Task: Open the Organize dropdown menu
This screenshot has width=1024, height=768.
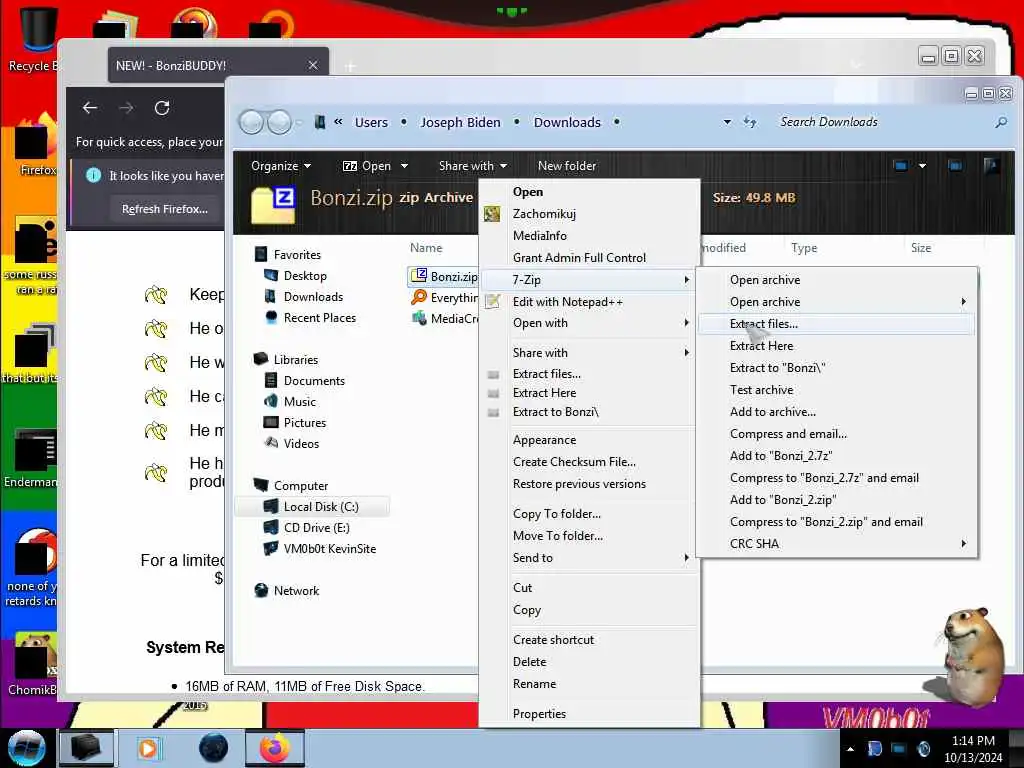Action: point(281,166)
